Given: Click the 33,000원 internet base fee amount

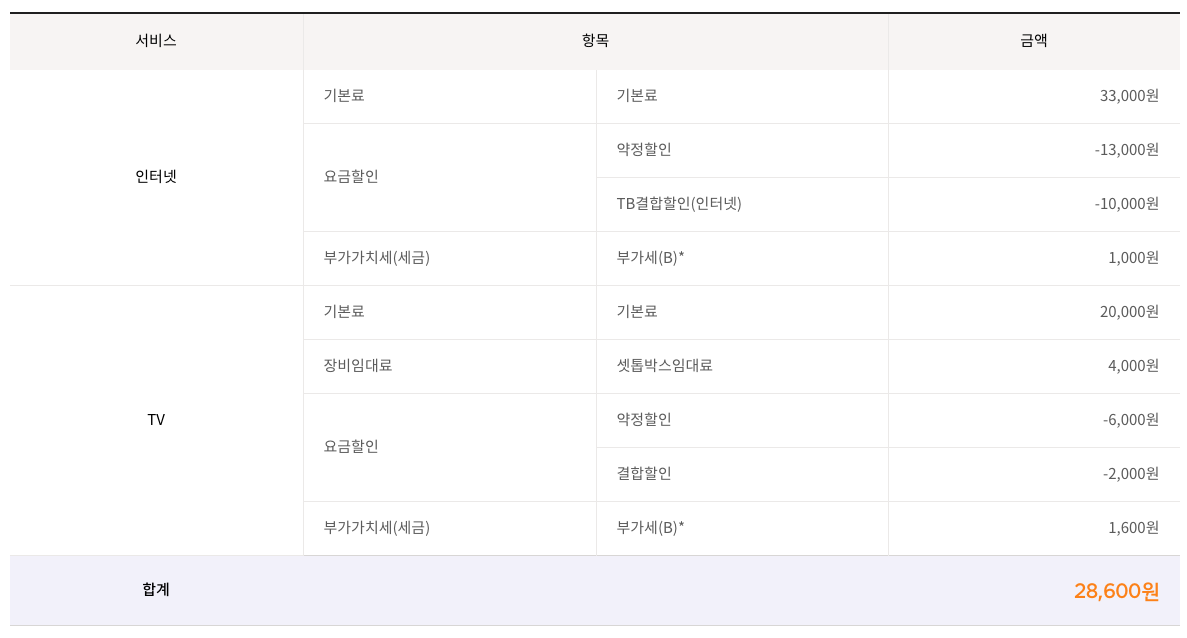Looking at the screenshot, I should point(1129,96).
